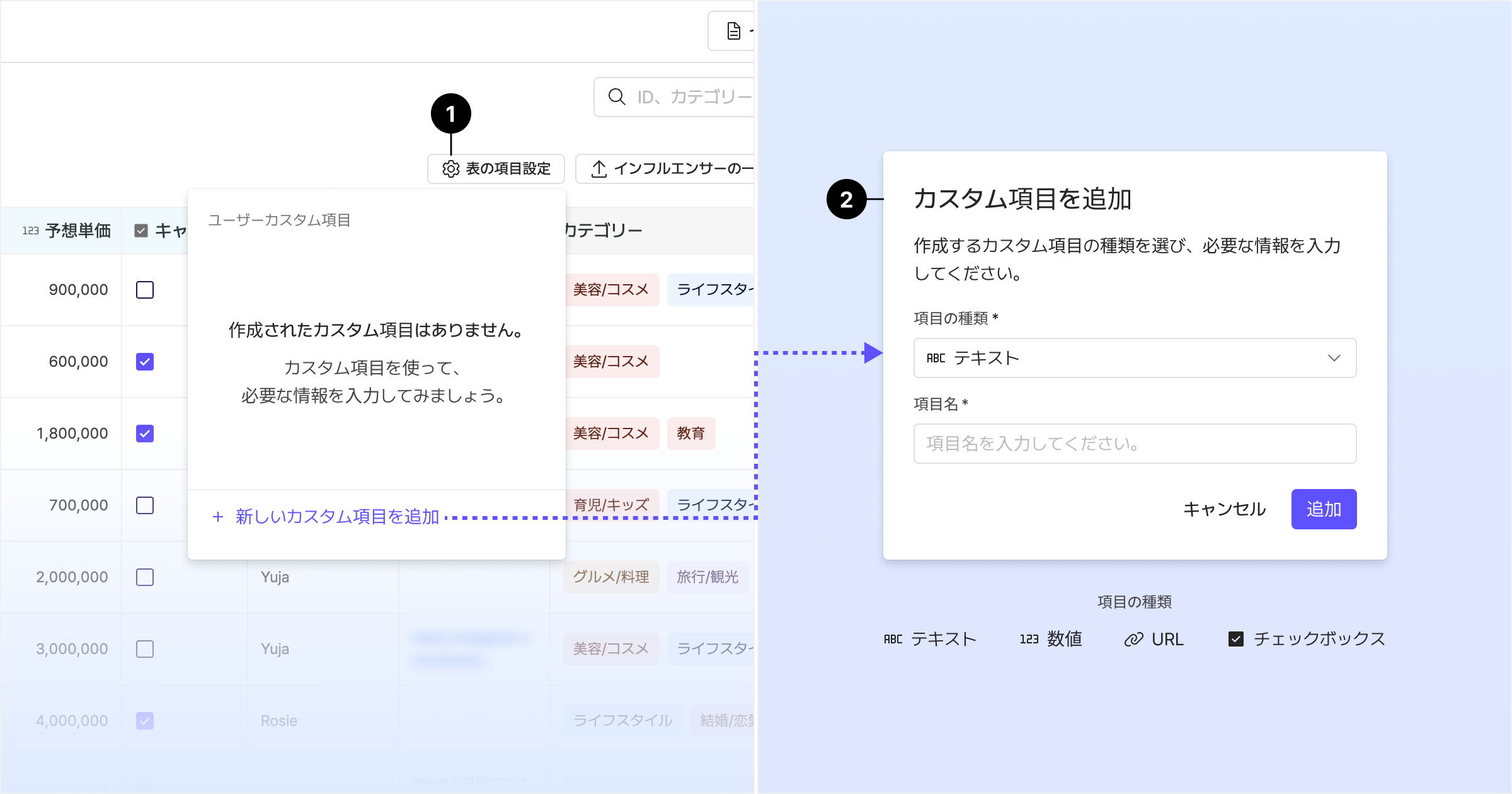Check the box in the 900,000 row
1512x794 pixels.
[145, 290]
